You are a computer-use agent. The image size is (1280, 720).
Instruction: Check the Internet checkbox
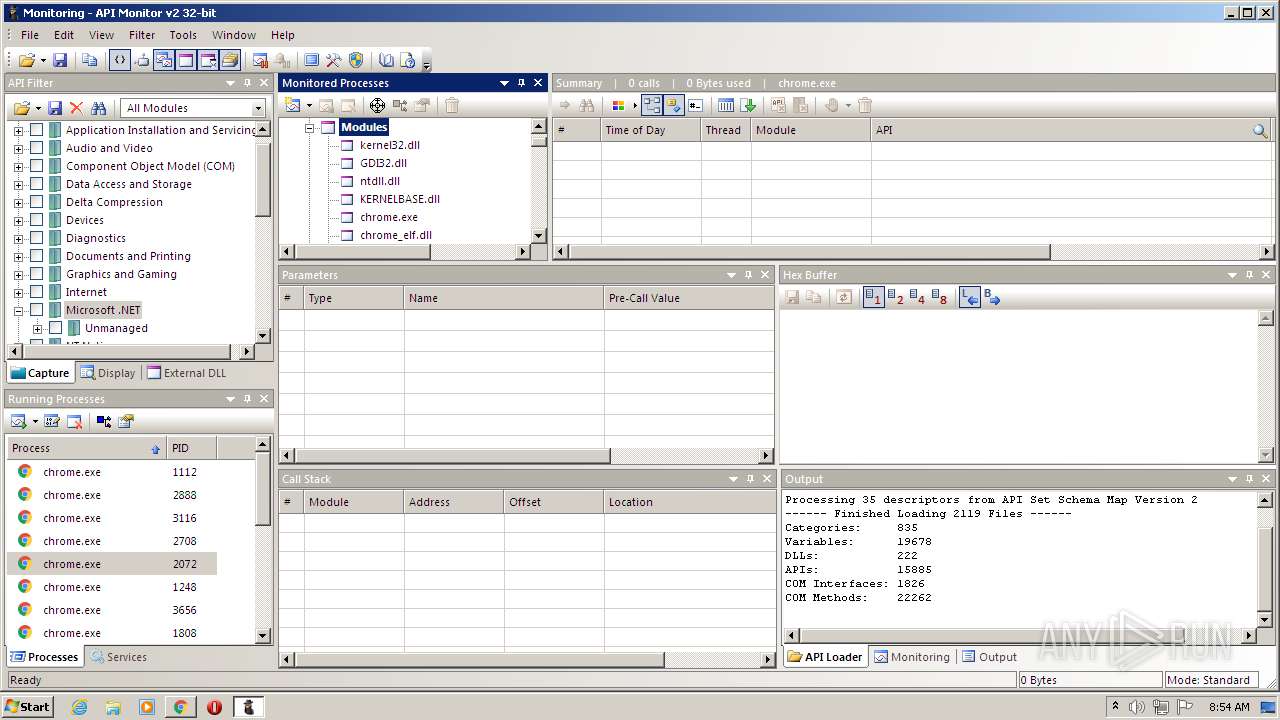37,292
